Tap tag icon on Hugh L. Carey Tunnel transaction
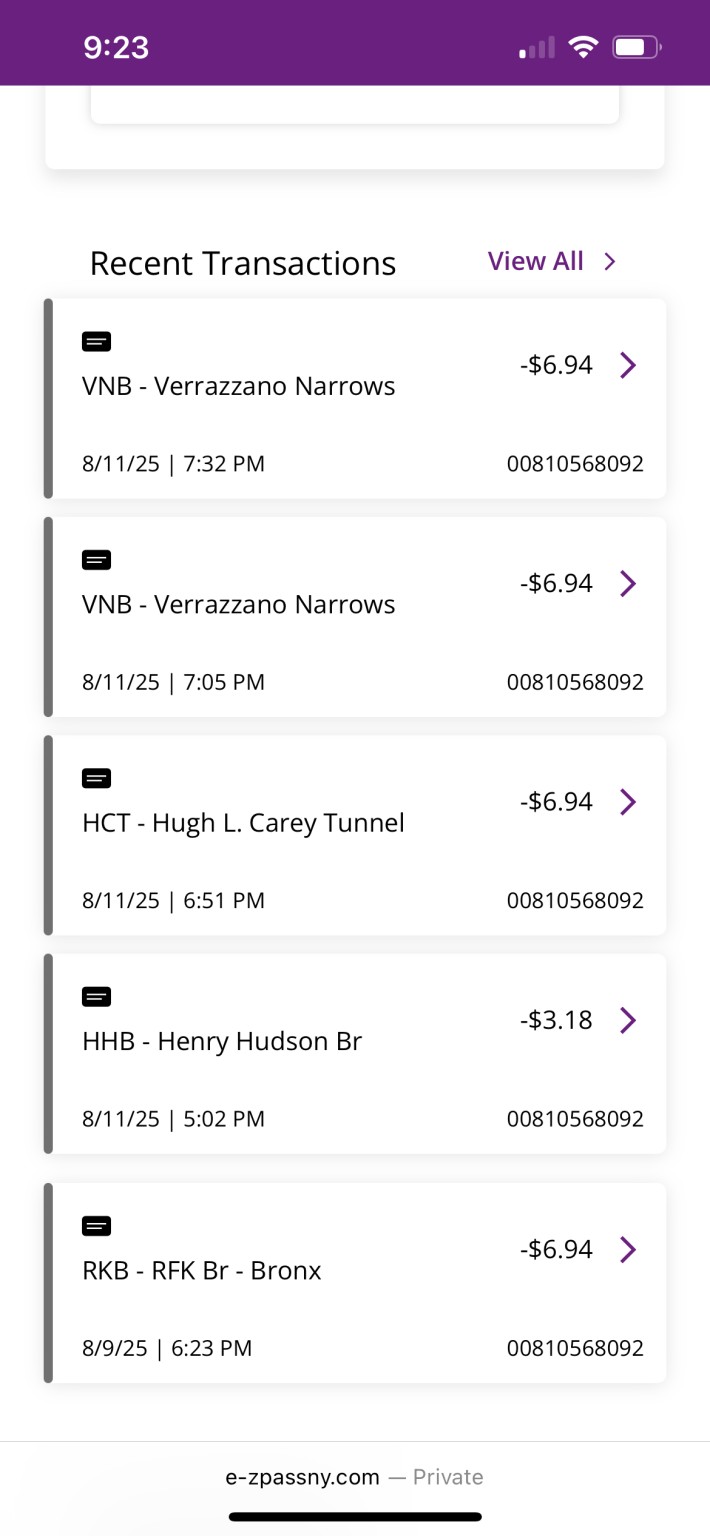Viewport: 710px width, 1536px height. [x=96, y=778]
